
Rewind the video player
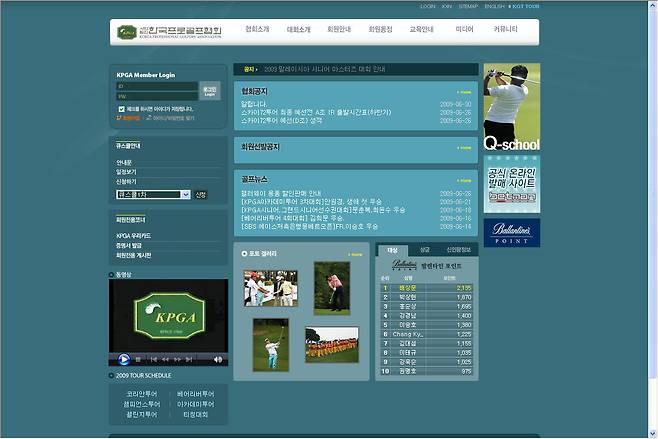[x=165, y=359]
